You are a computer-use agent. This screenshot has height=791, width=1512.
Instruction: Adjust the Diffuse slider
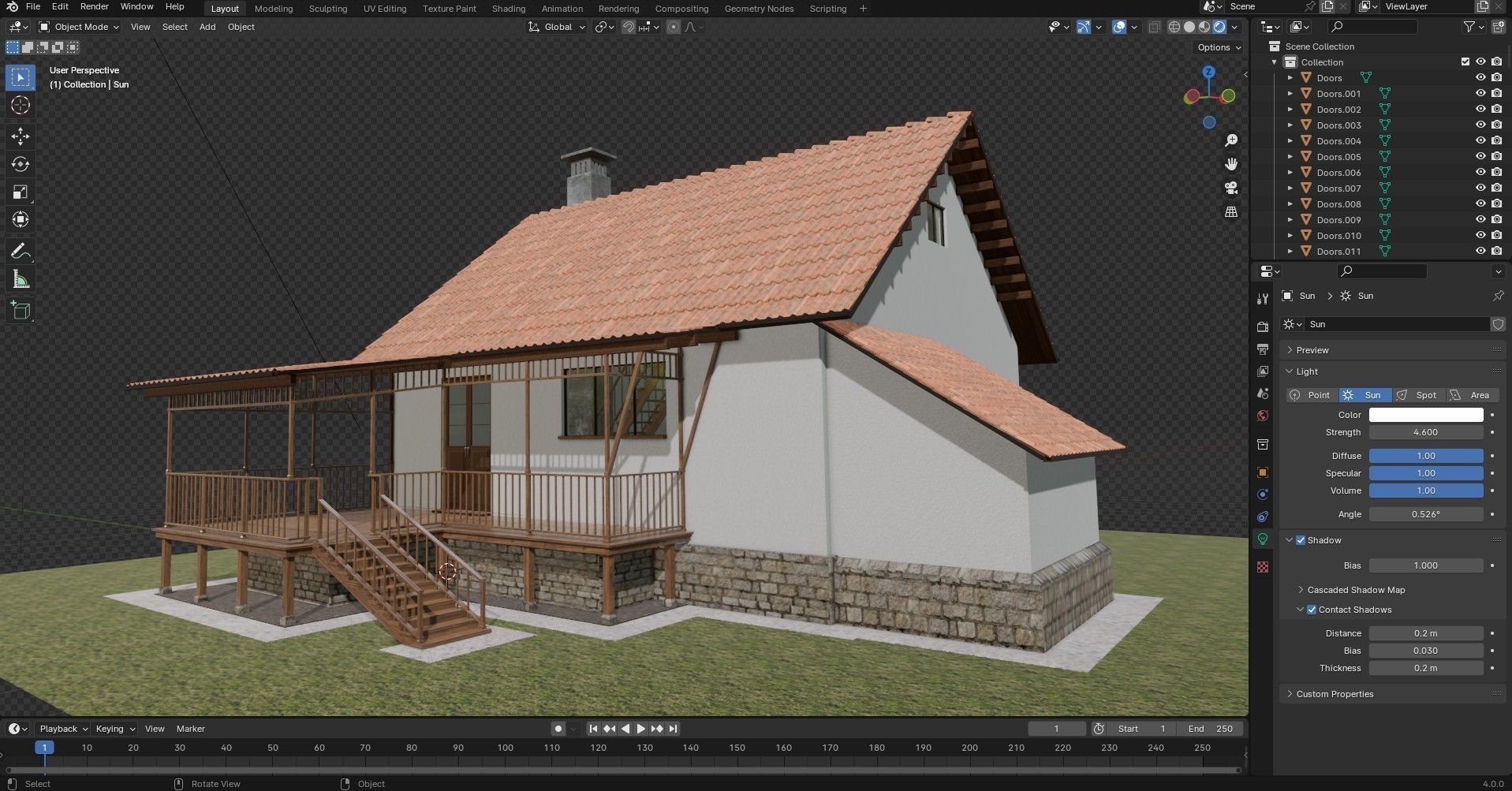(1425, 456)
